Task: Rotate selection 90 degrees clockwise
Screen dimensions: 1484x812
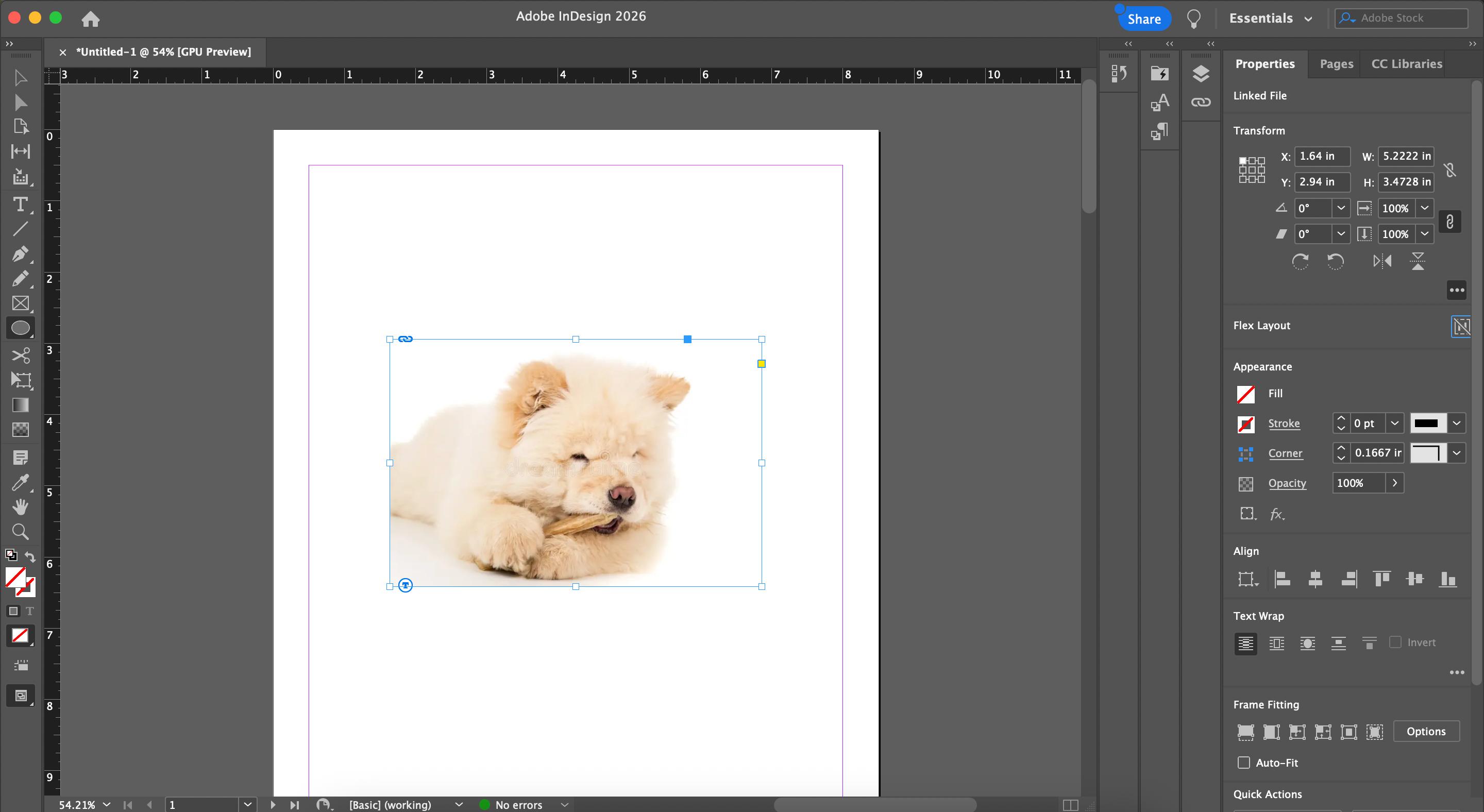Action: click(x=1300, y=261)
